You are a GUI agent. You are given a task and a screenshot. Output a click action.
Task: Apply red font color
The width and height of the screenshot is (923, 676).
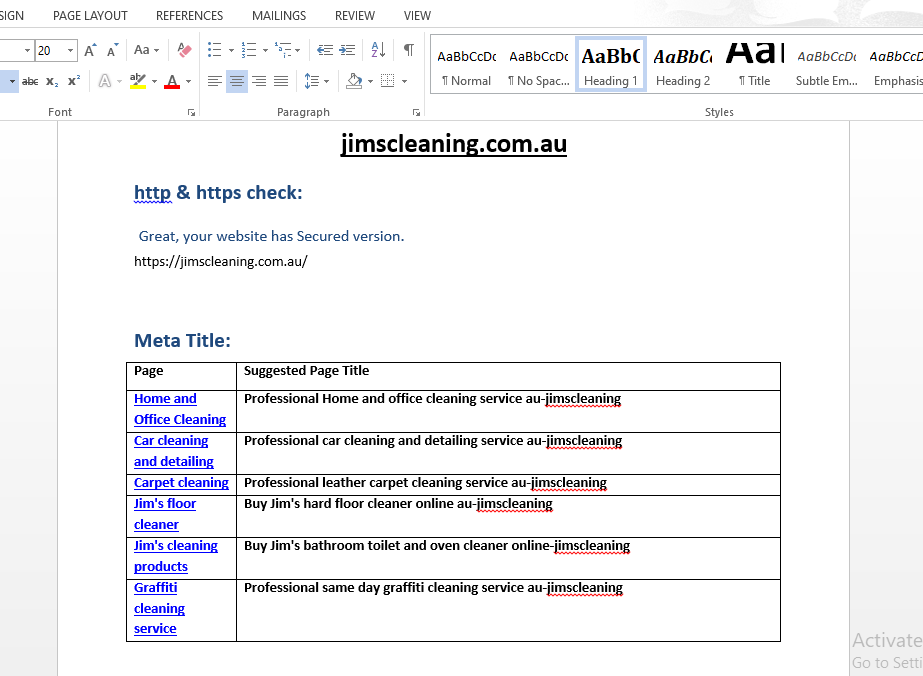coord(172,81)
